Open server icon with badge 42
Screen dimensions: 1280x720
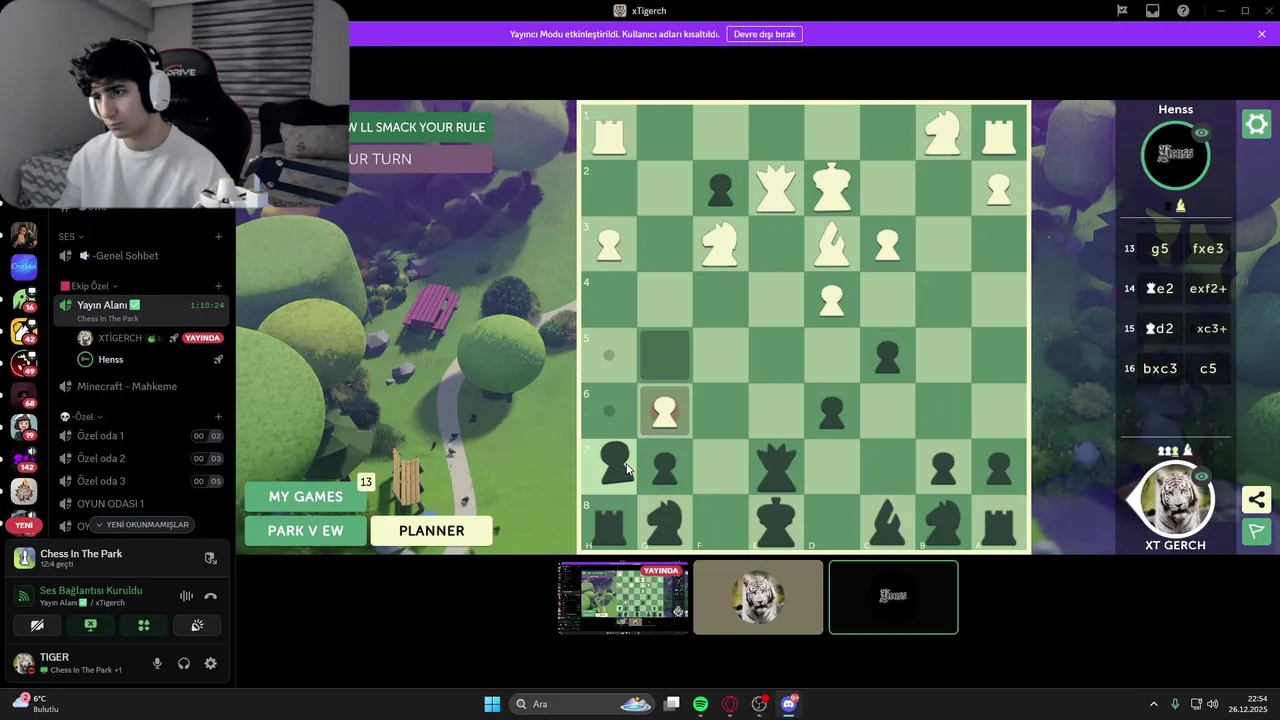(x=24, y=332)
